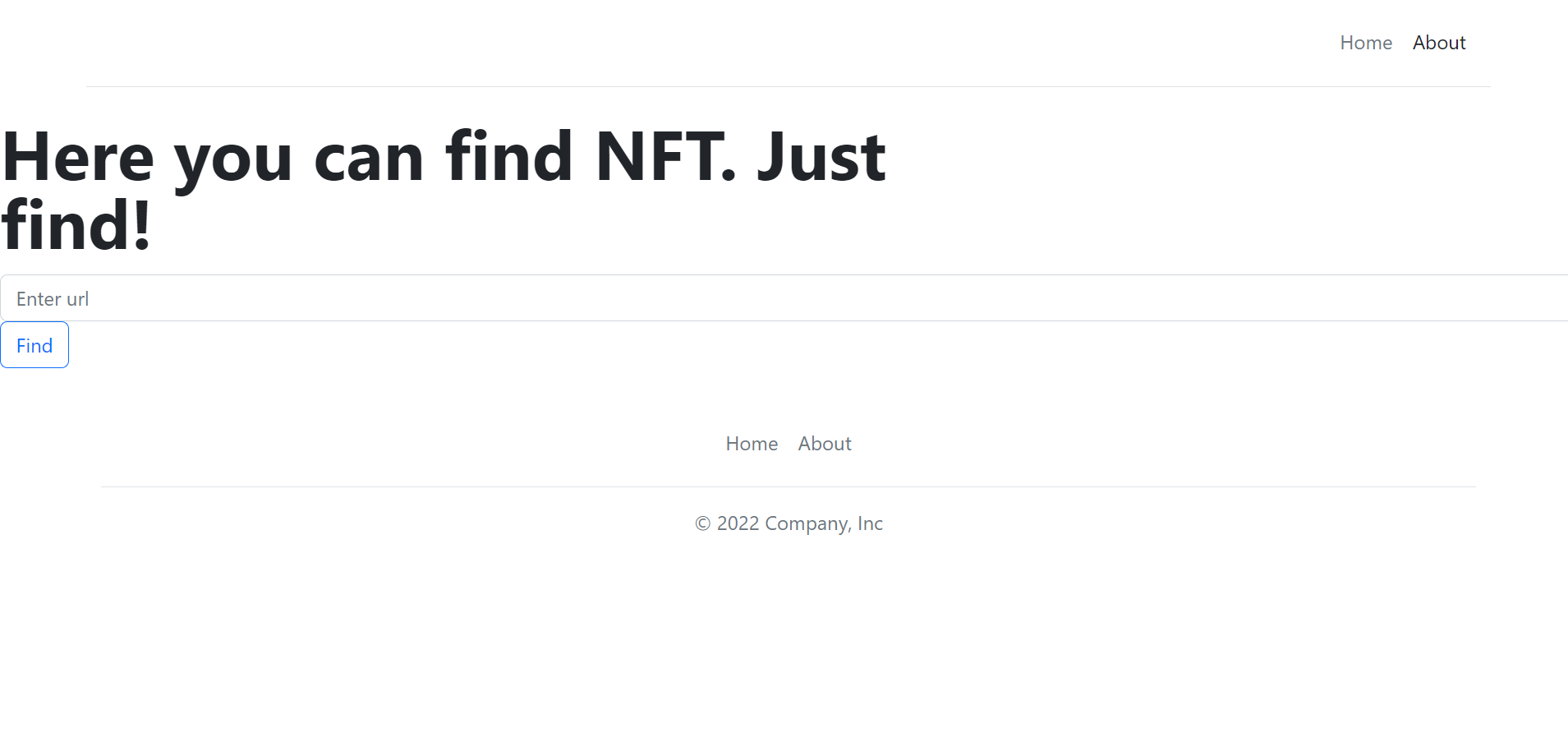View the About section from page bottom
The image size is (1568, 756).
824,443
